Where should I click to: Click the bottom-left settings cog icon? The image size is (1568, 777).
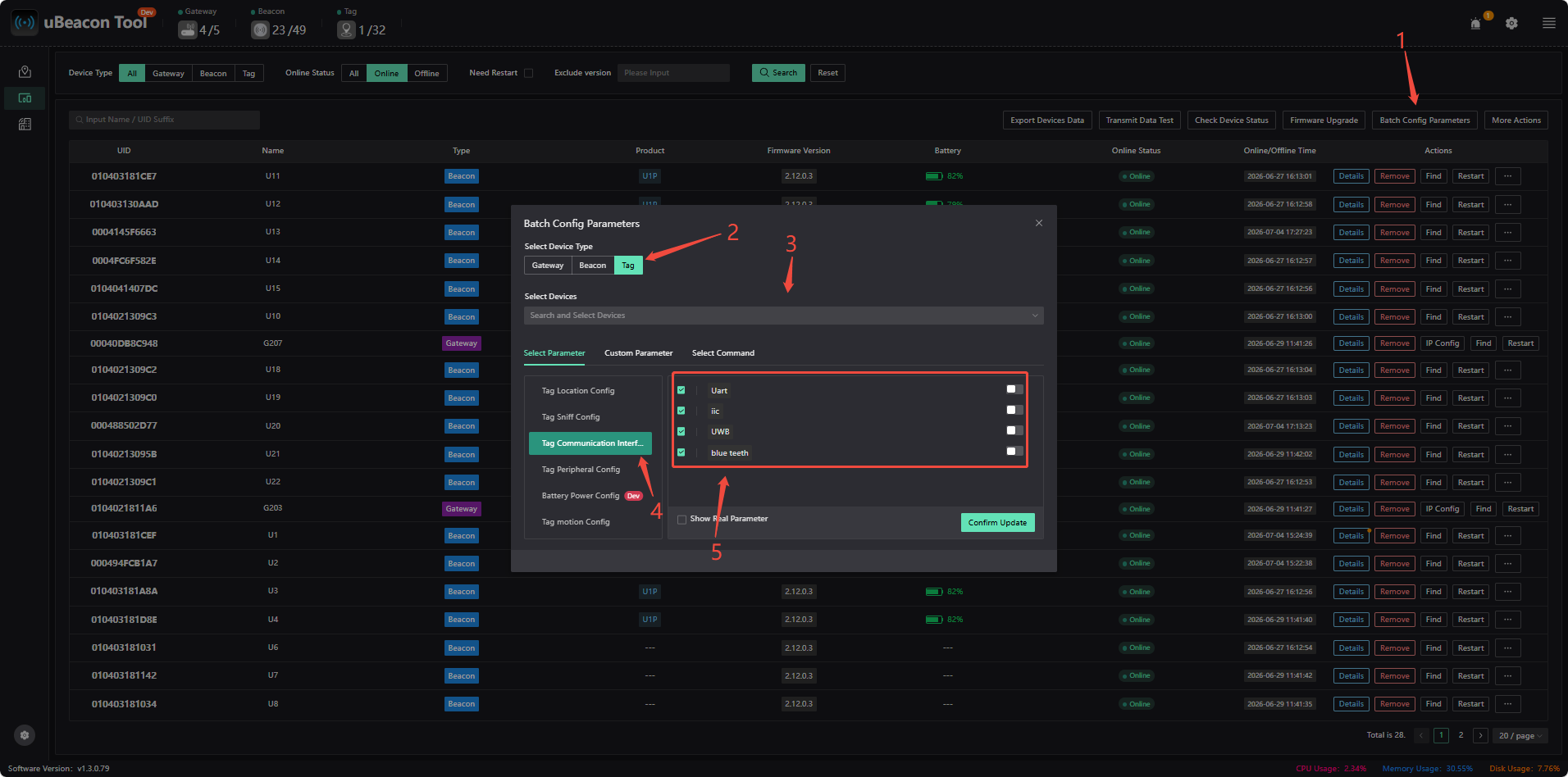[x=25, y=735]
